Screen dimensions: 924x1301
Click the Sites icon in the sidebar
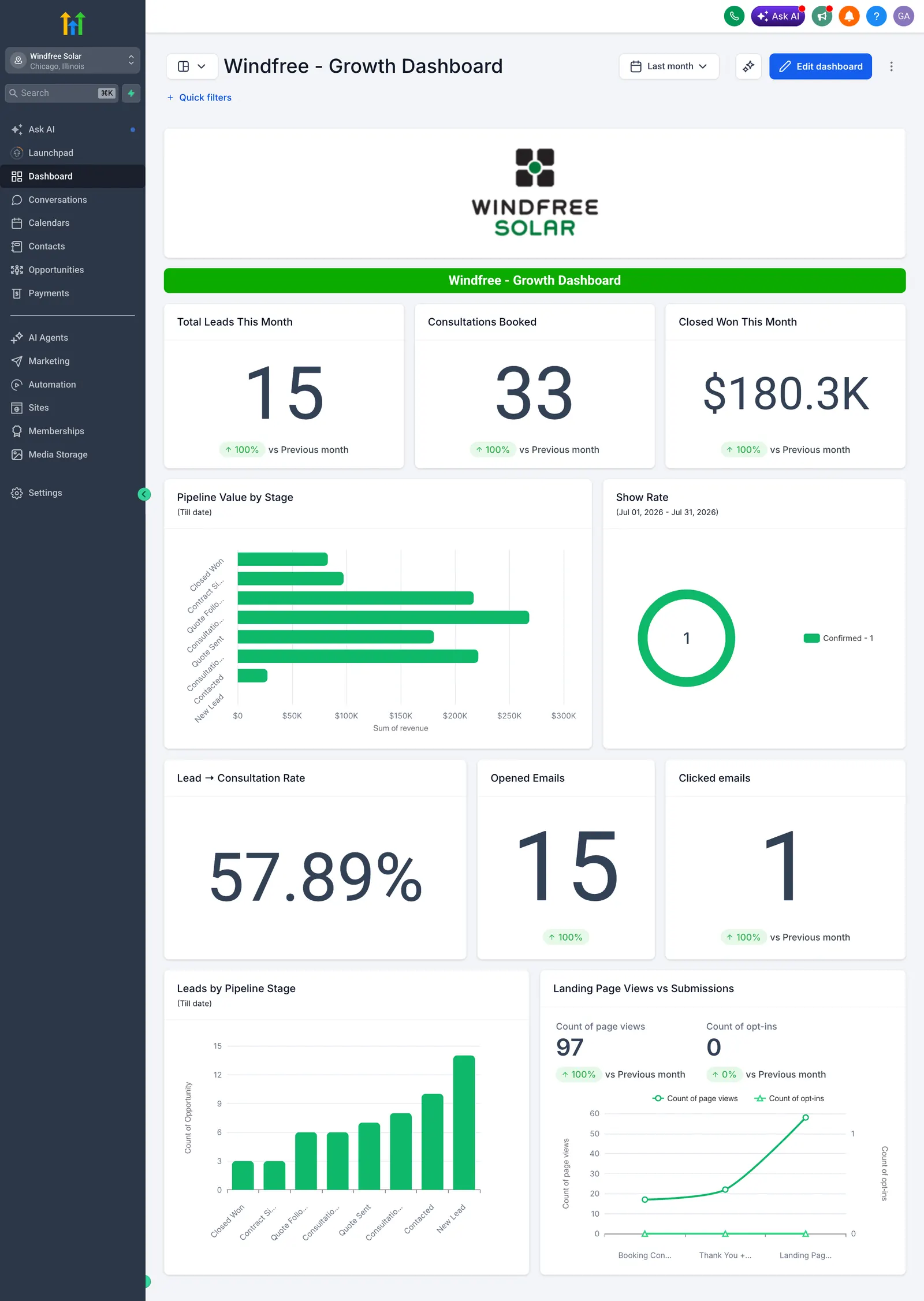[17, 408]
